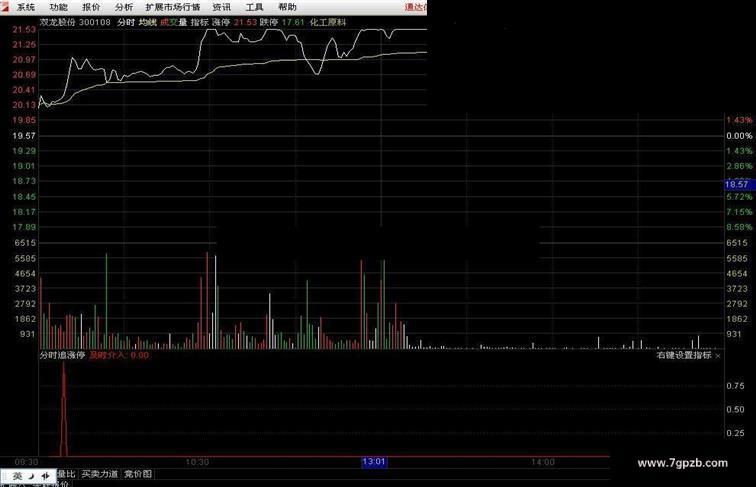Click the 20.97 price axis label

[x=24, y=60]
